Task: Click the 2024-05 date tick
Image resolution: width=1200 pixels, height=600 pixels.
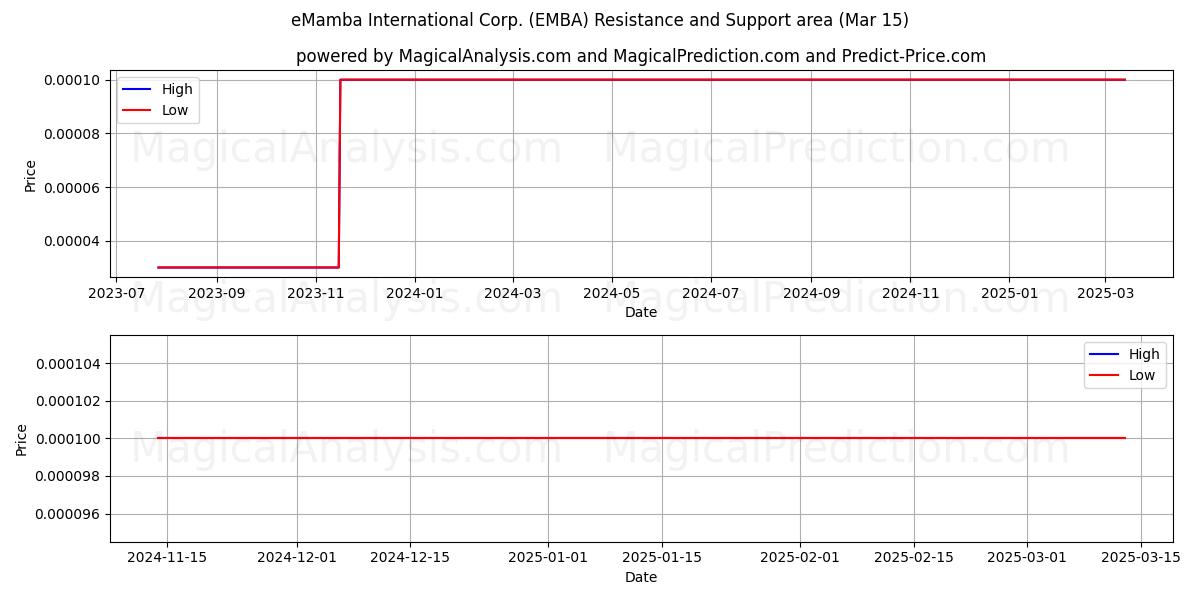Action: point(611,293)
